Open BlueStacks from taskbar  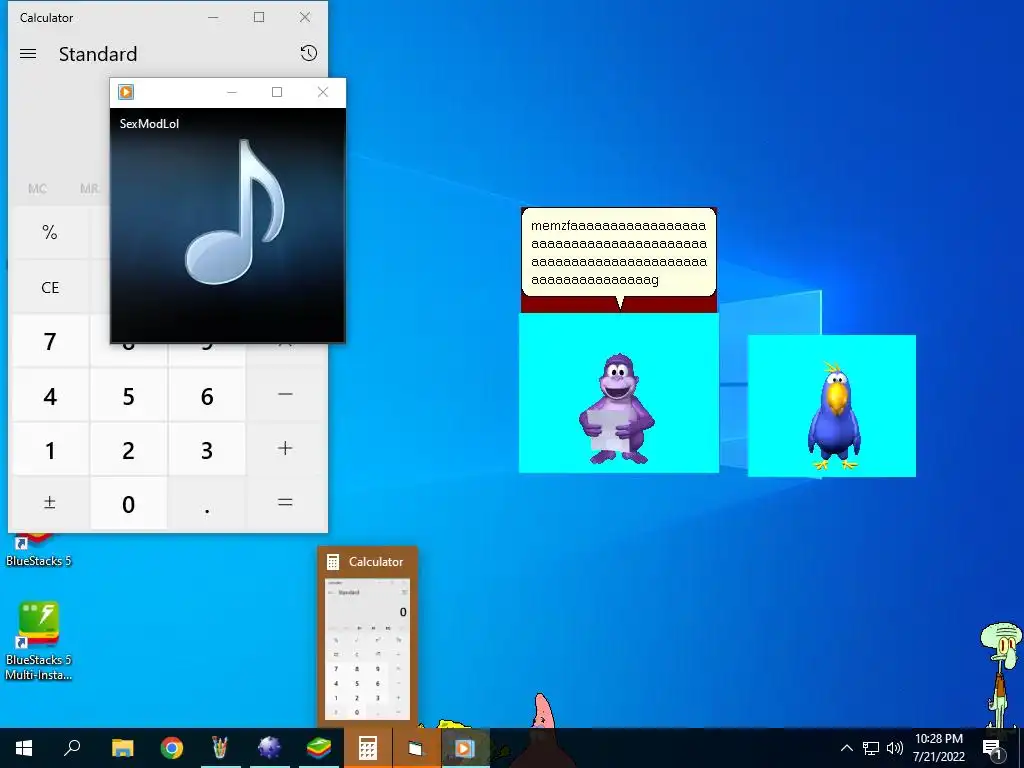pyautogui.click(x=319, y=748)
